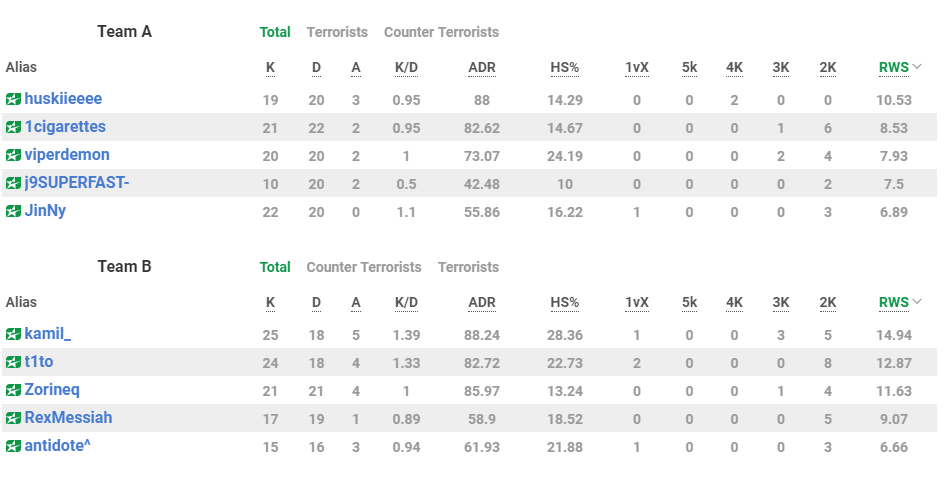Click the green icon next to viperdemon
Image resolution: width=947 pixels, height=484 pixels.
click(x=13, y=156)
